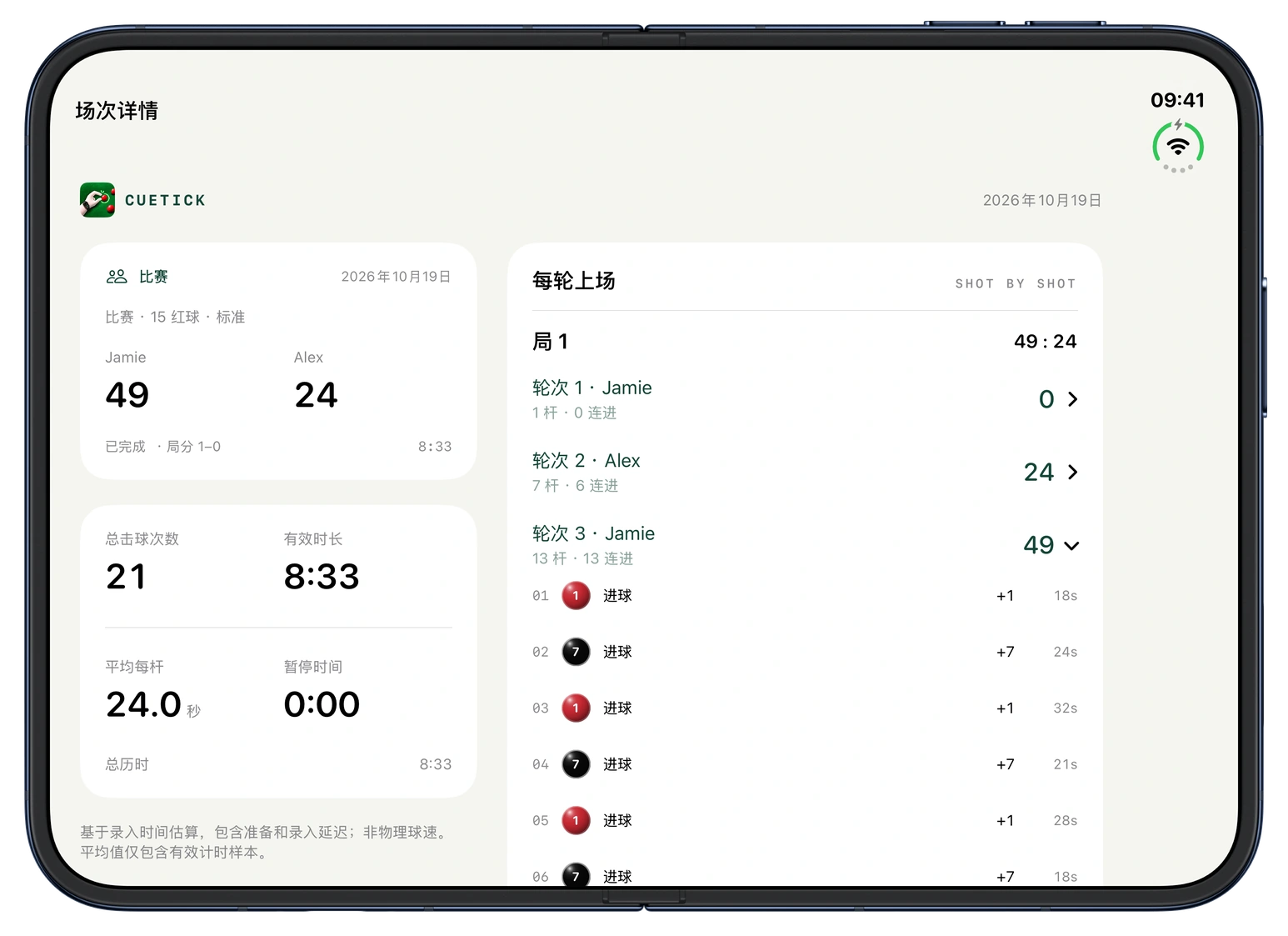Viewport: 1288px width, 936px height.
Task: Tap the 7 杆 · 6 连进 summary
Action: point(575,486)
